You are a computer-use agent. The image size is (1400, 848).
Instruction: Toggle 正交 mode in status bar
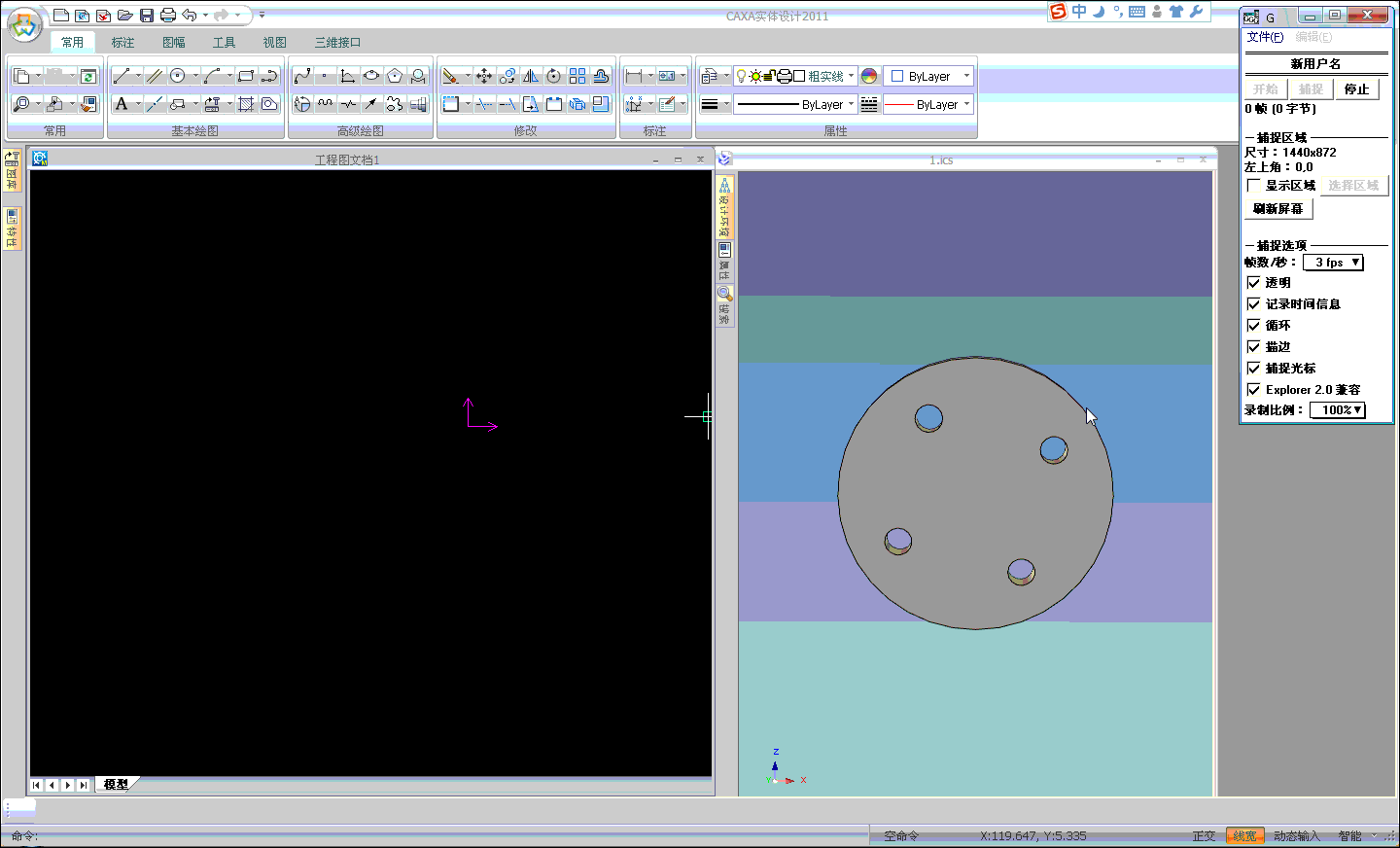1205,836
